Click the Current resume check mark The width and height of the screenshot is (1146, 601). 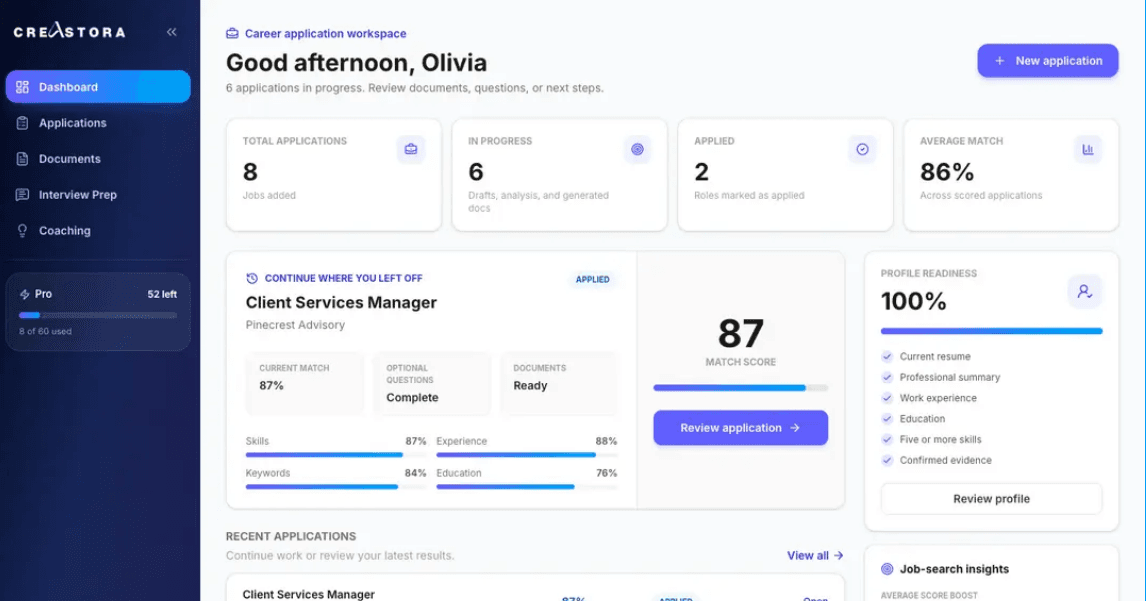(x=887, y=357)
